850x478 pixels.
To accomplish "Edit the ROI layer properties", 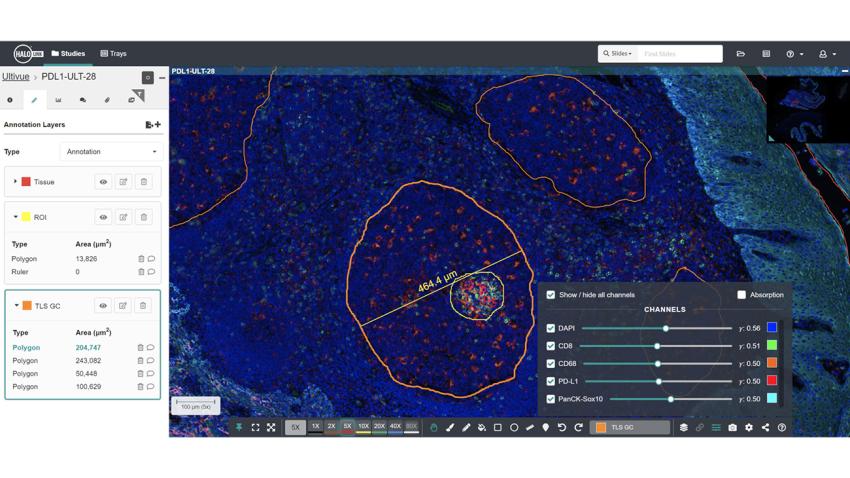I will (x=123, y=217).
